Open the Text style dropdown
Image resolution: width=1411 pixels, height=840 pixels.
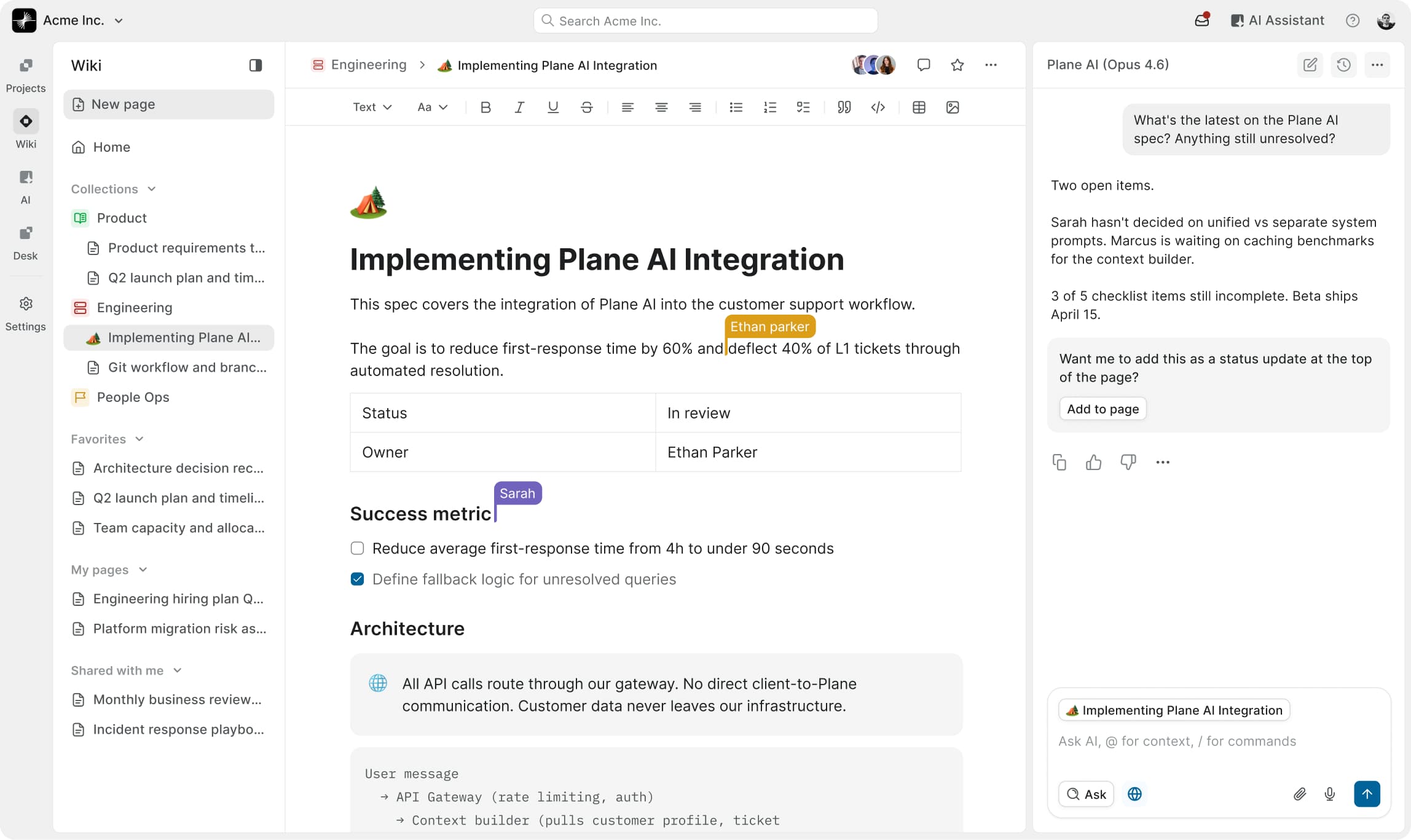(x=371, y=107)
